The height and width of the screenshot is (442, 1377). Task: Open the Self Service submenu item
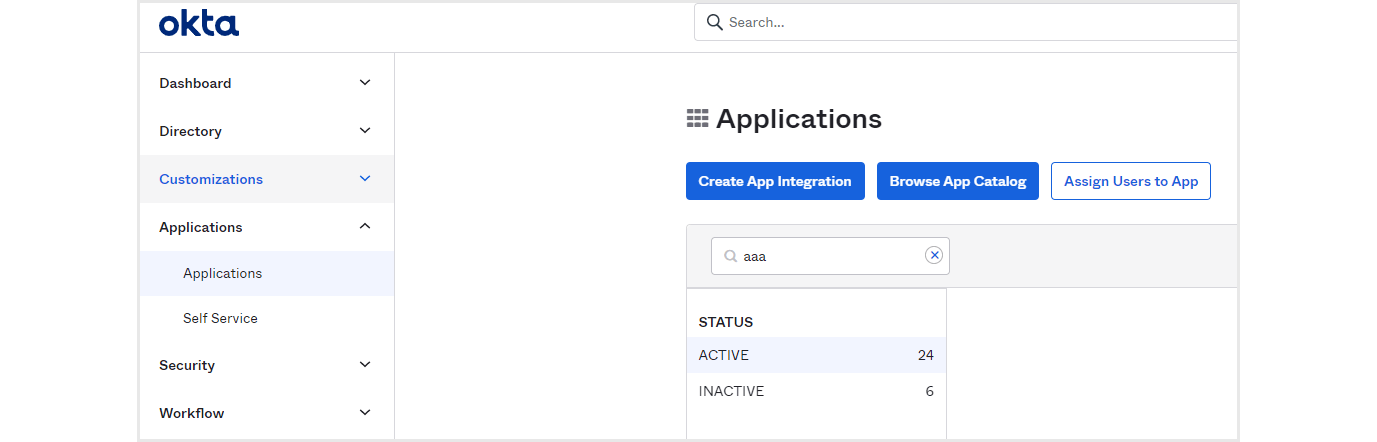[220, 319]
